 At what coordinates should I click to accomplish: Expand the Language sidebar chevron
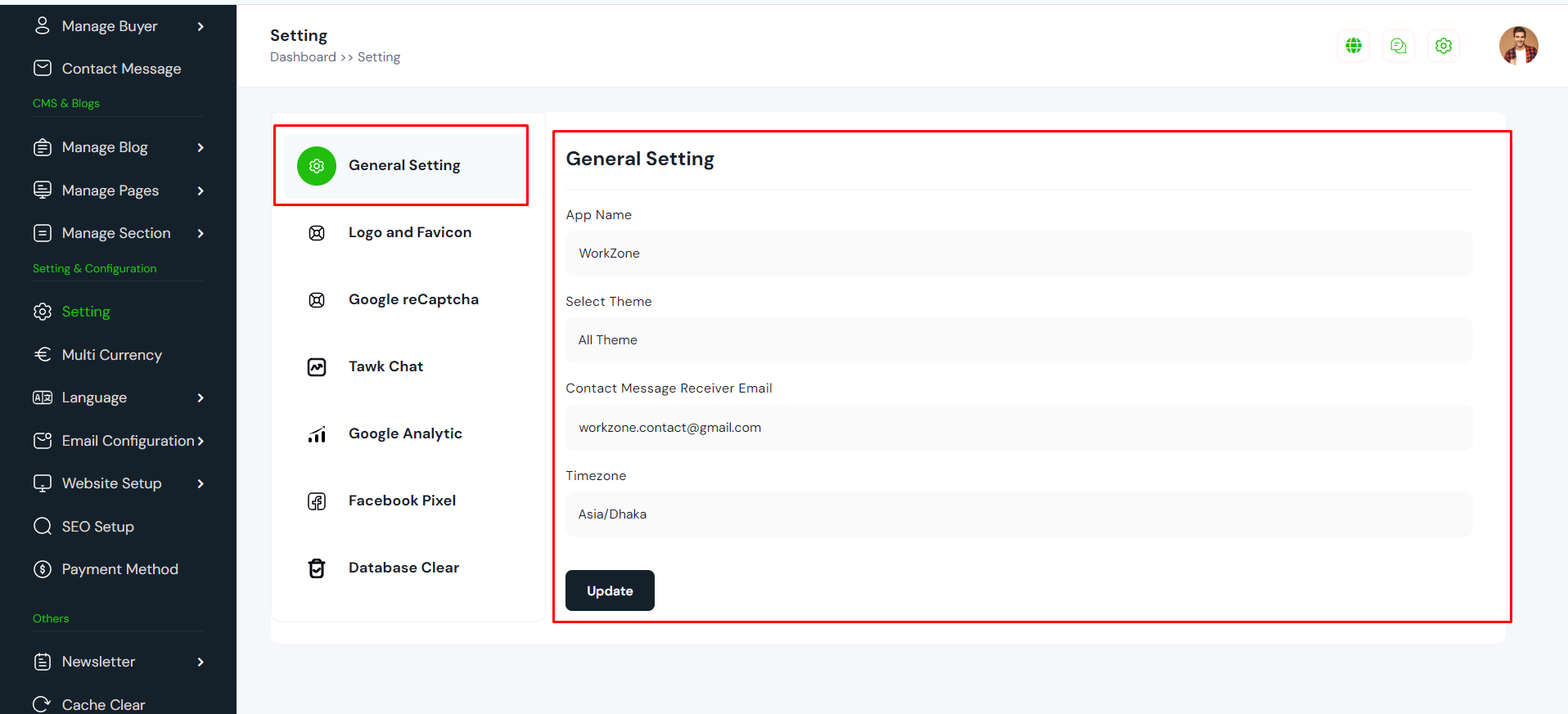(x=201, y=398)
